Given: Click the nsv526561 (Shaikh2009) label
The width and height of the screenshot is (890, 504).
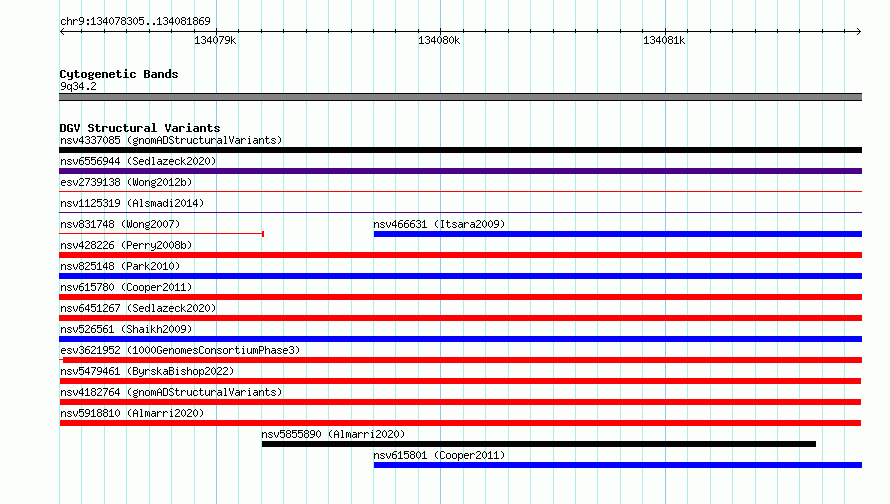Looking at the screenshot, I should coord(126,329).
